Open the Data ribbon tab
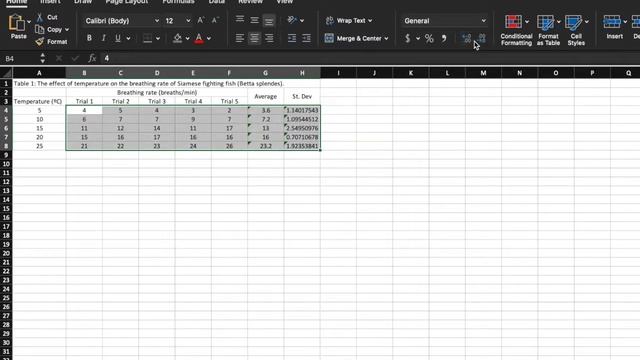 coord(216,2)
